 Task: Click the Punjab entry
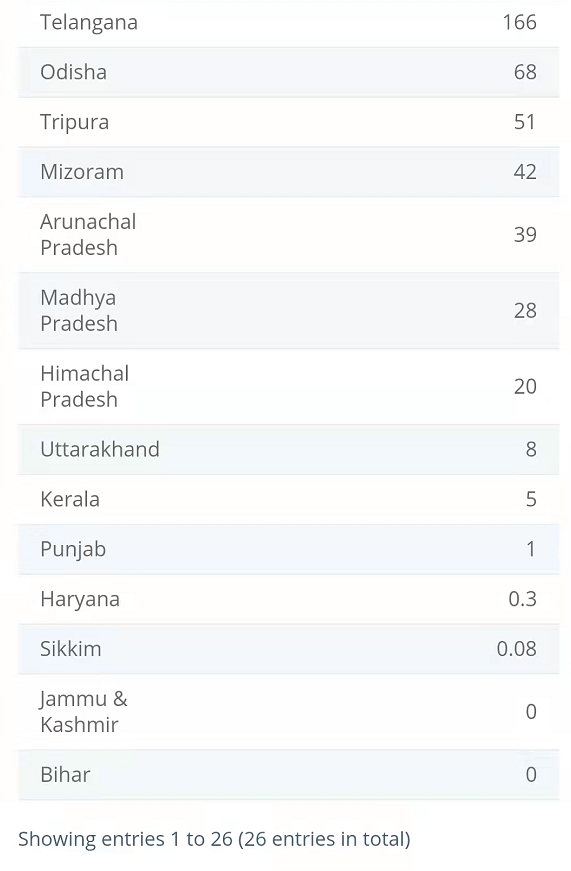click(x=73, y=549)
